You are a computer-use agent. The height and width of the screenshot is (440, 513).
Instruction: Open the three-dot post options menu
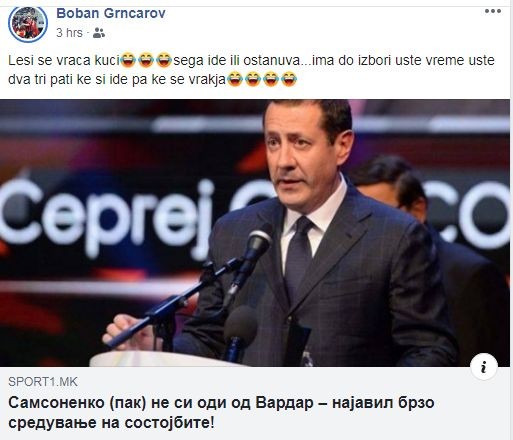493,11
